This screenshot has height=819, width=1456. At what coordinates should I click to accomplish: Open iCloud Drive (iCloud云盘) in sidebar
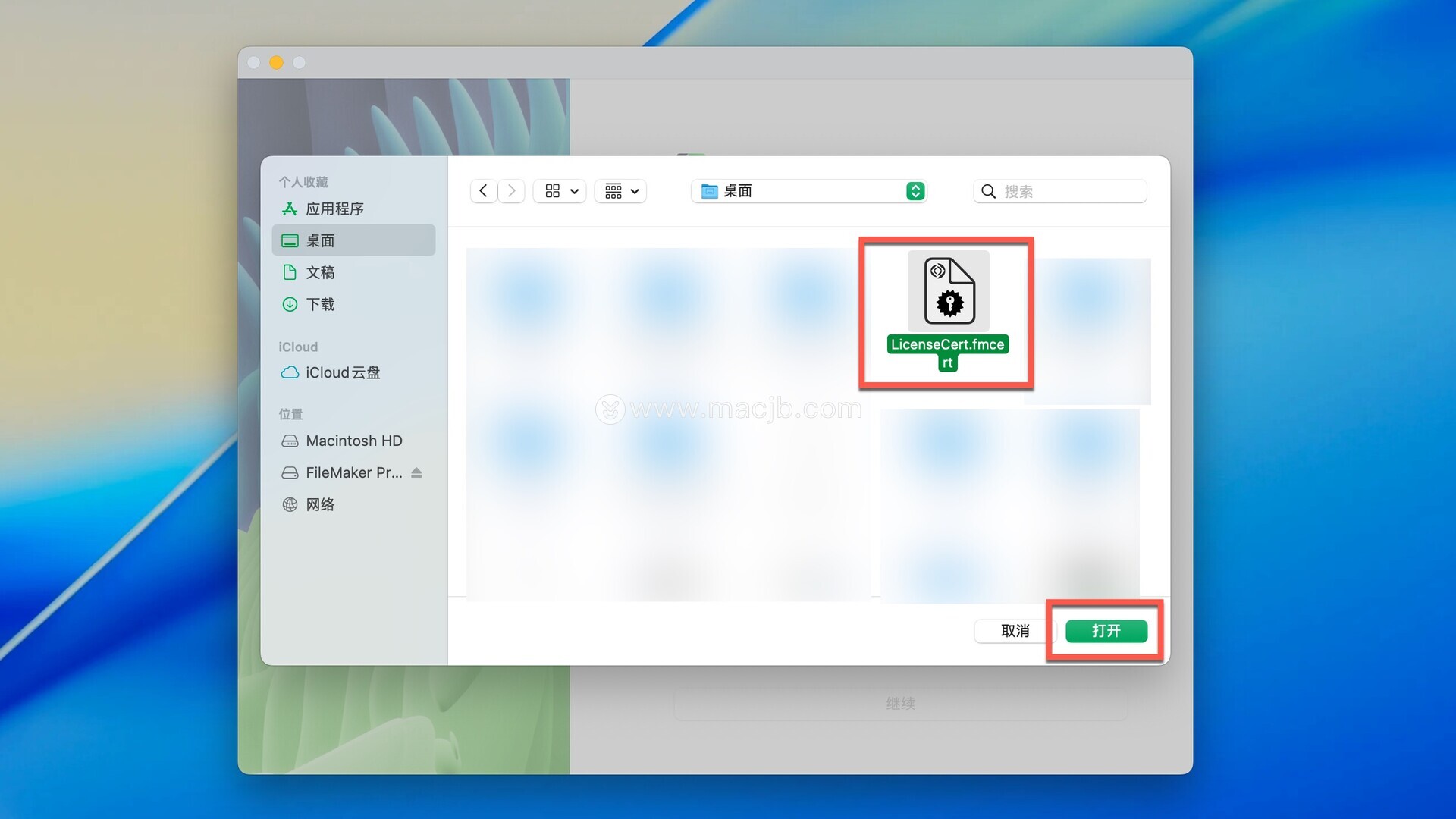tap(343, 372)
